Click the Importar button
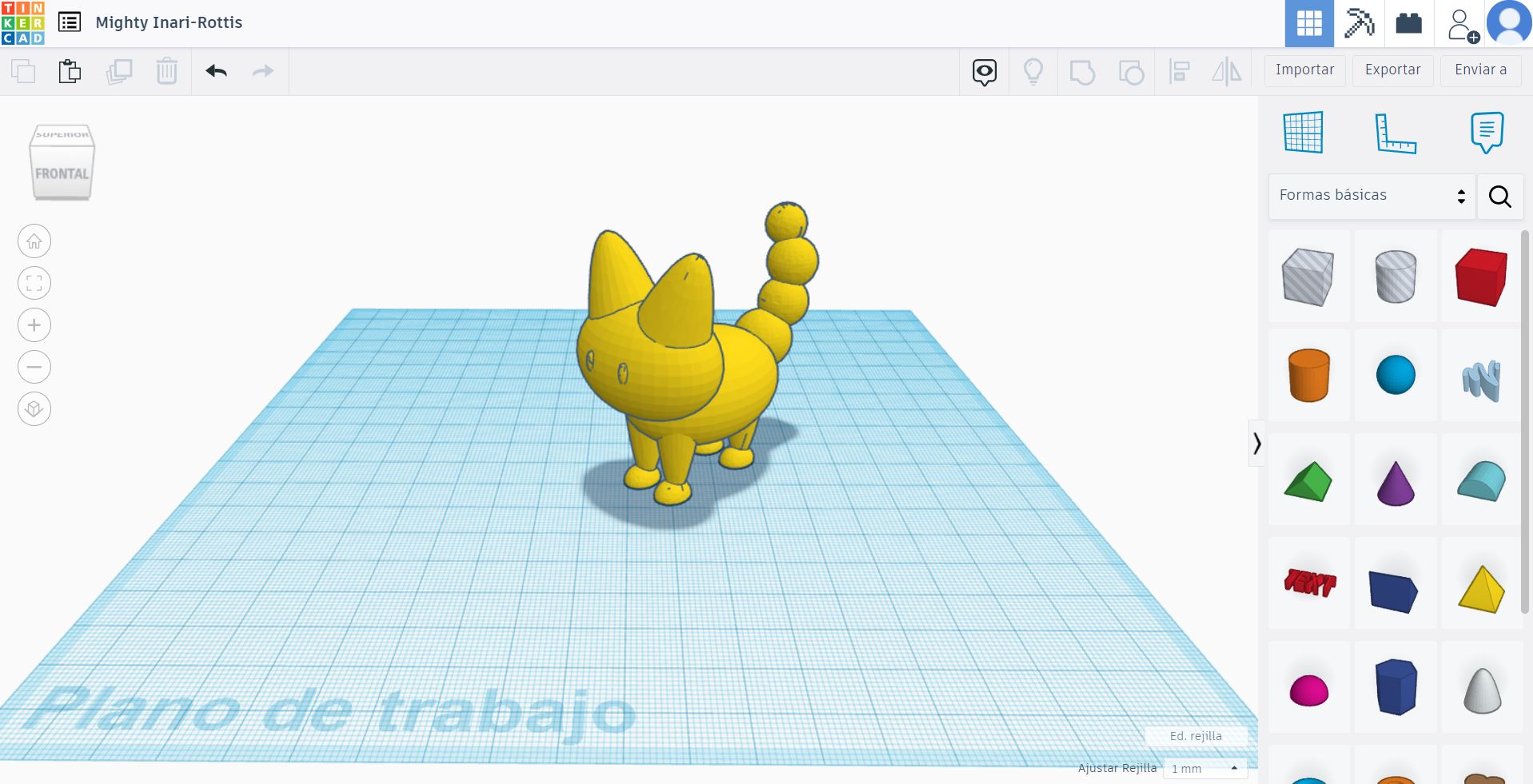This screenshot has width=1533, height=784. [1304, 70]
